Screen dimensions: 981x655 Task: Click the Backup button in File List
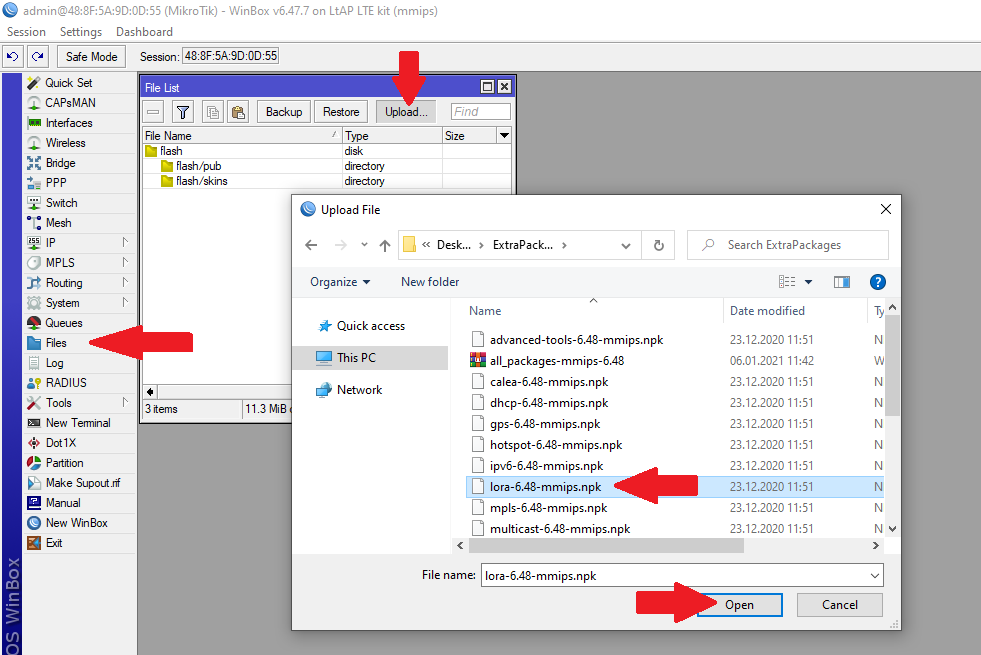[284, 112]
